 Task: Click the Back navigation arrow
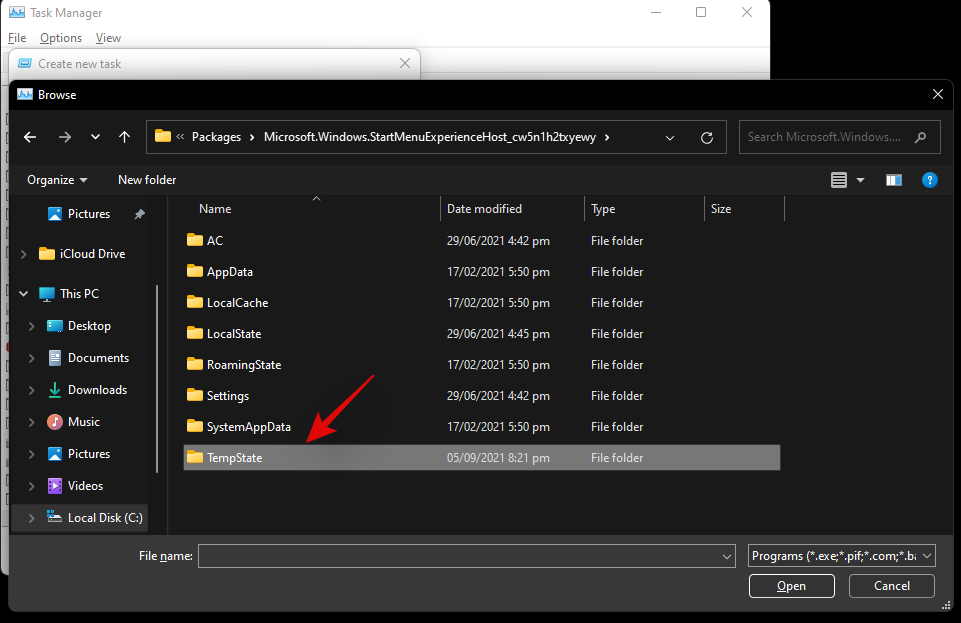[30, 137]
